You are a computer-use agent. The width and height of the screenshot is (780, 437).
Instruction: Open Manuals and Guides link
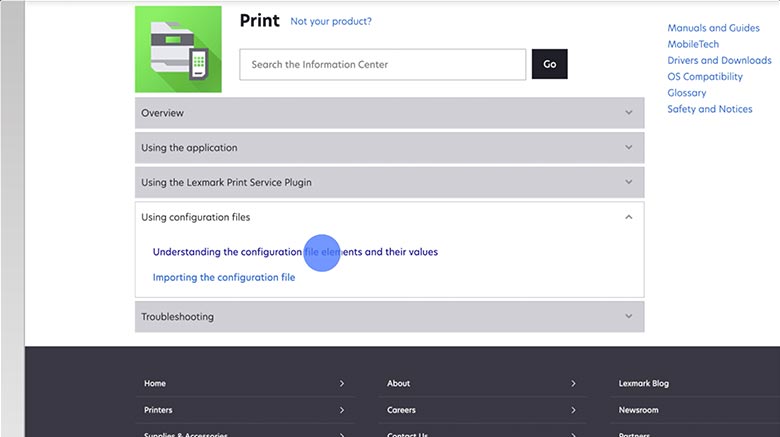point(713,29)
